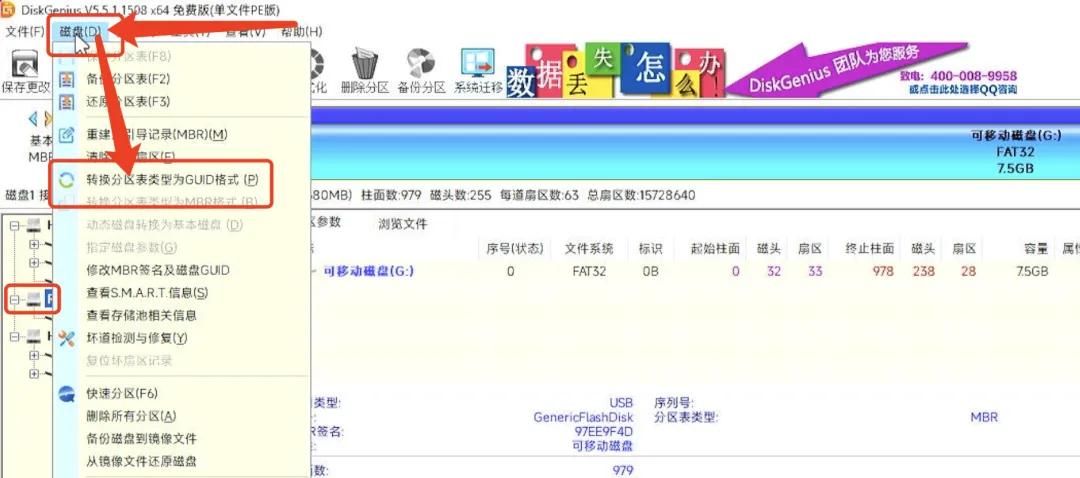Viewport: 1080px width, 478px height.
Task: Open the 文件(F) menu
Action: click(x=24, y=32)
